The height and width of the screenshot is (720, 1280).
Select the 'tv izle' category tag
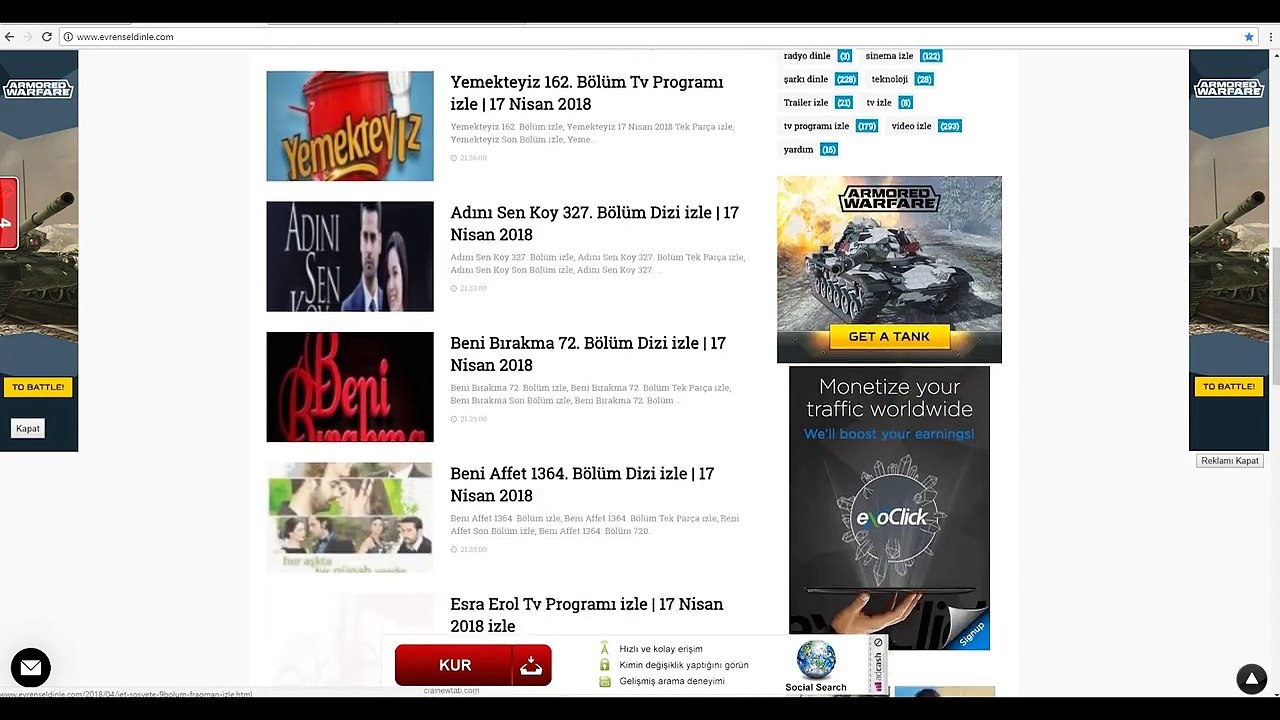tap(879, 103)
